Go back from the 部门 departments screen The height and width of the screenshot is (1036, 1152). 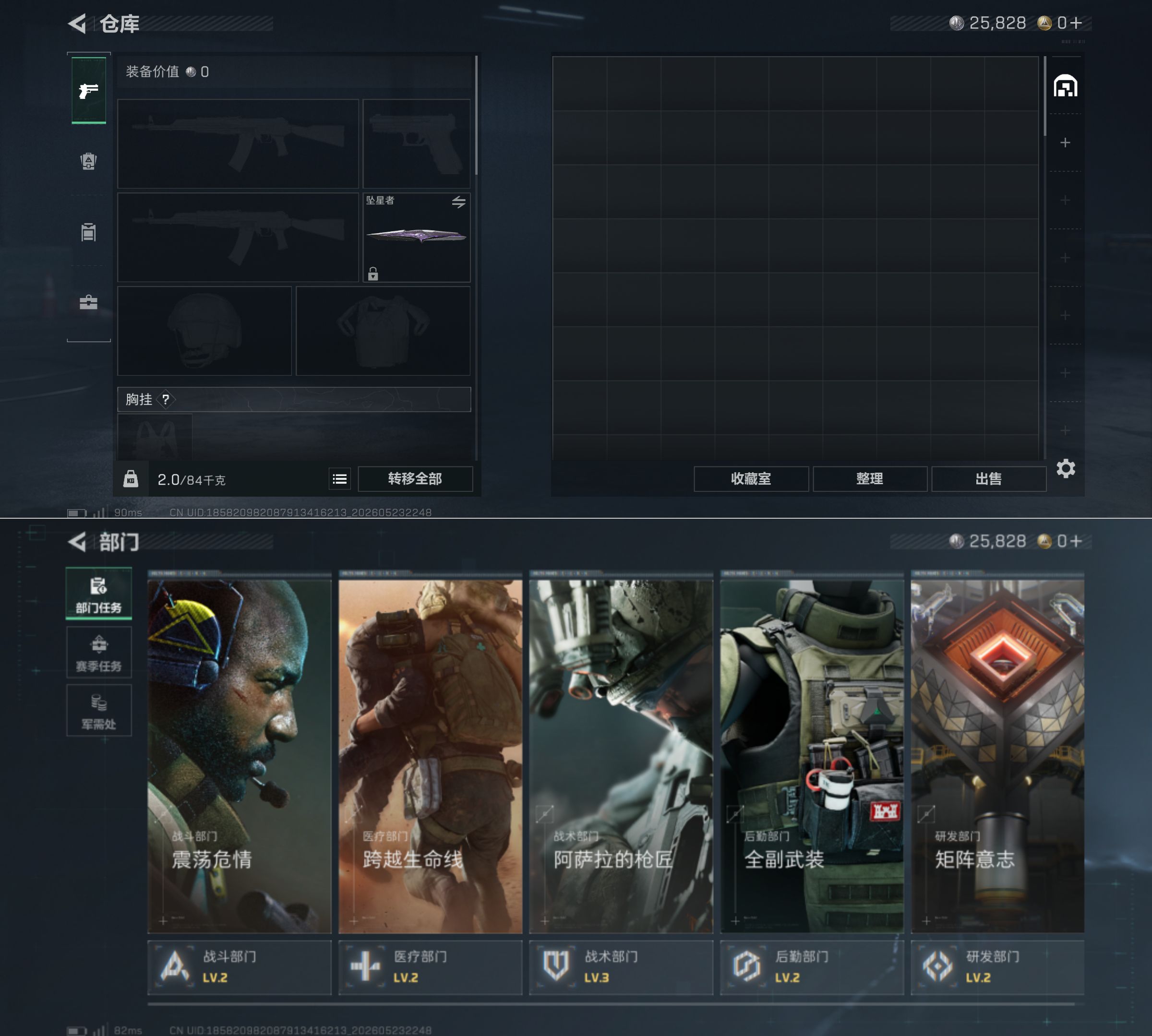click(x=77, y=541)
